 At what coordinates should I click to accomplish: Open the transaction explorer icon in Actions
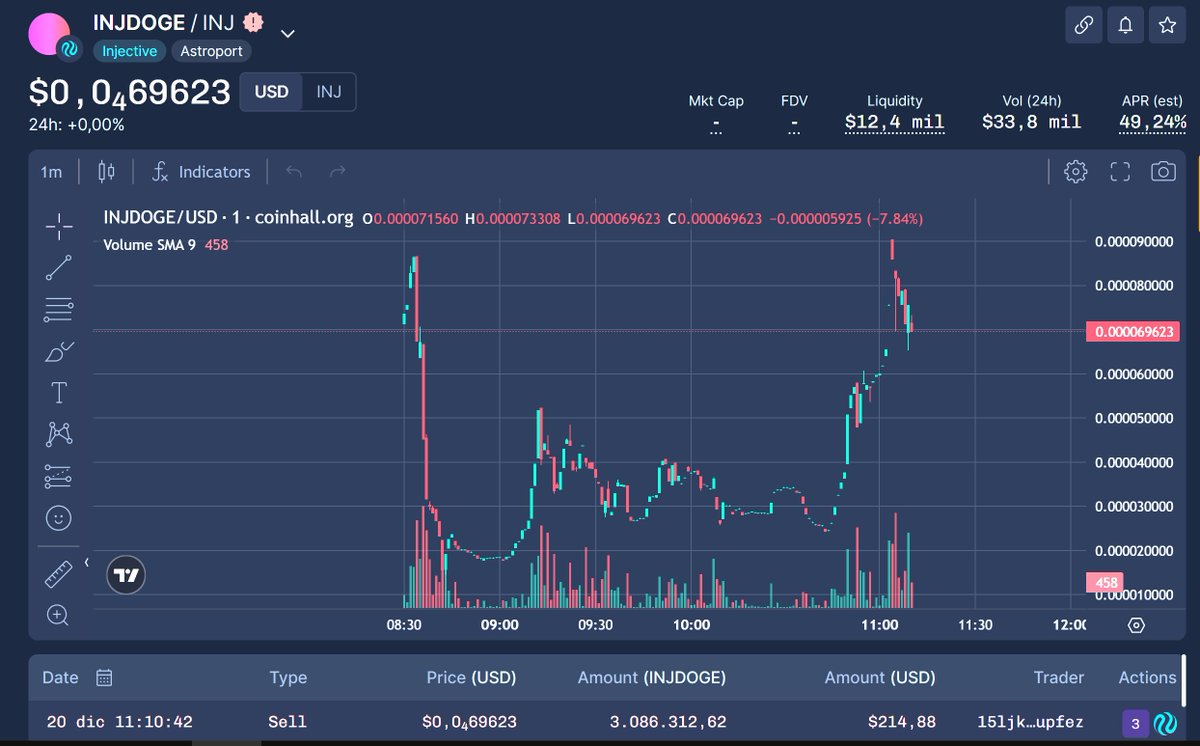(x=1164, y=723)
